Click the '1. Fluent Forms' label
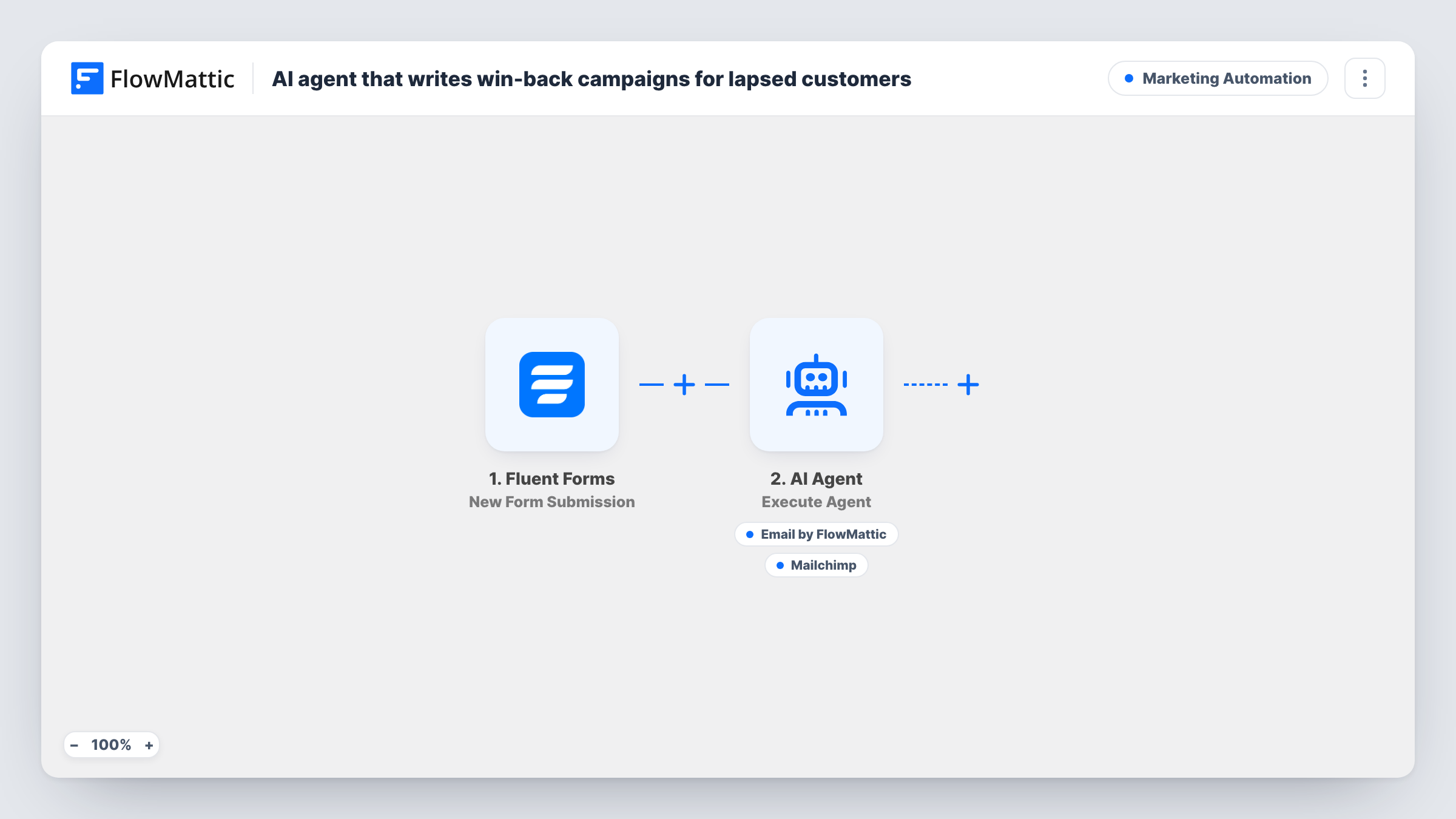The image size is (1456, 819). pos(551,479)
